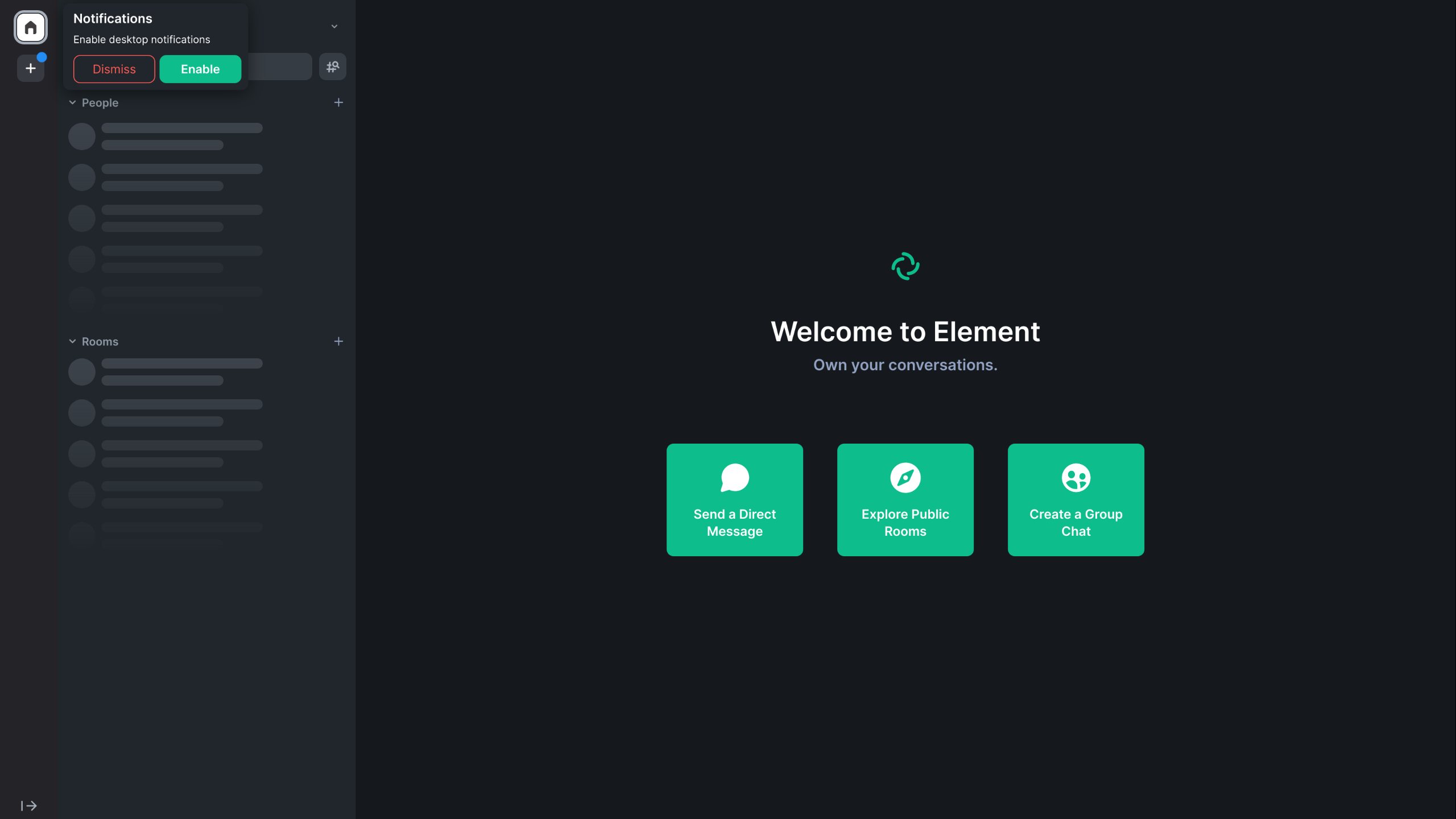Add a room using the Rooms plus icon
1456x819 pixels.
pyautogui.click(x=339, y=341)
